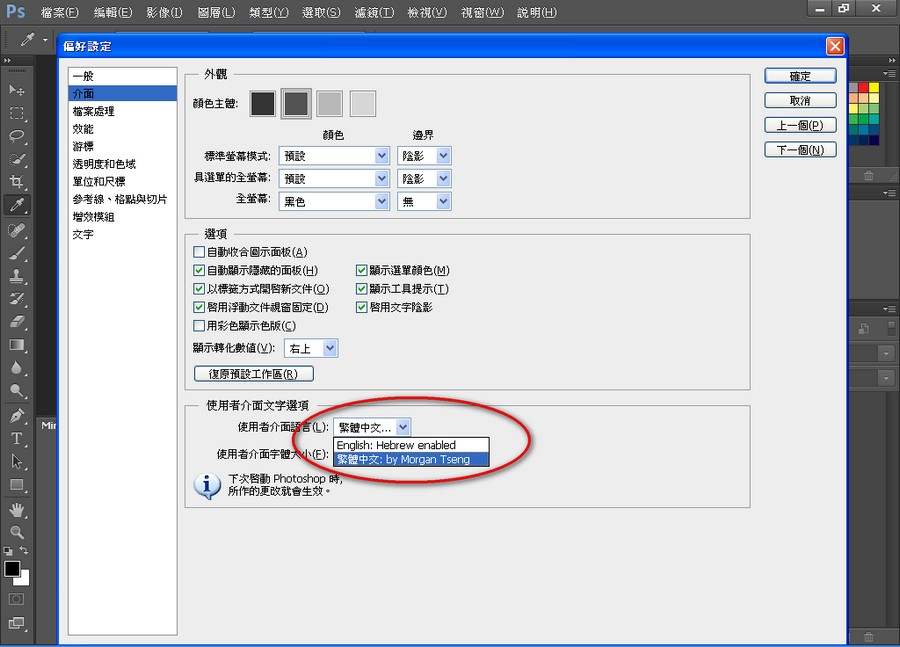Screen dimensions: 900x647
Task: Select 透明度和色域 in preferences list
Action: tap(122, 164)
